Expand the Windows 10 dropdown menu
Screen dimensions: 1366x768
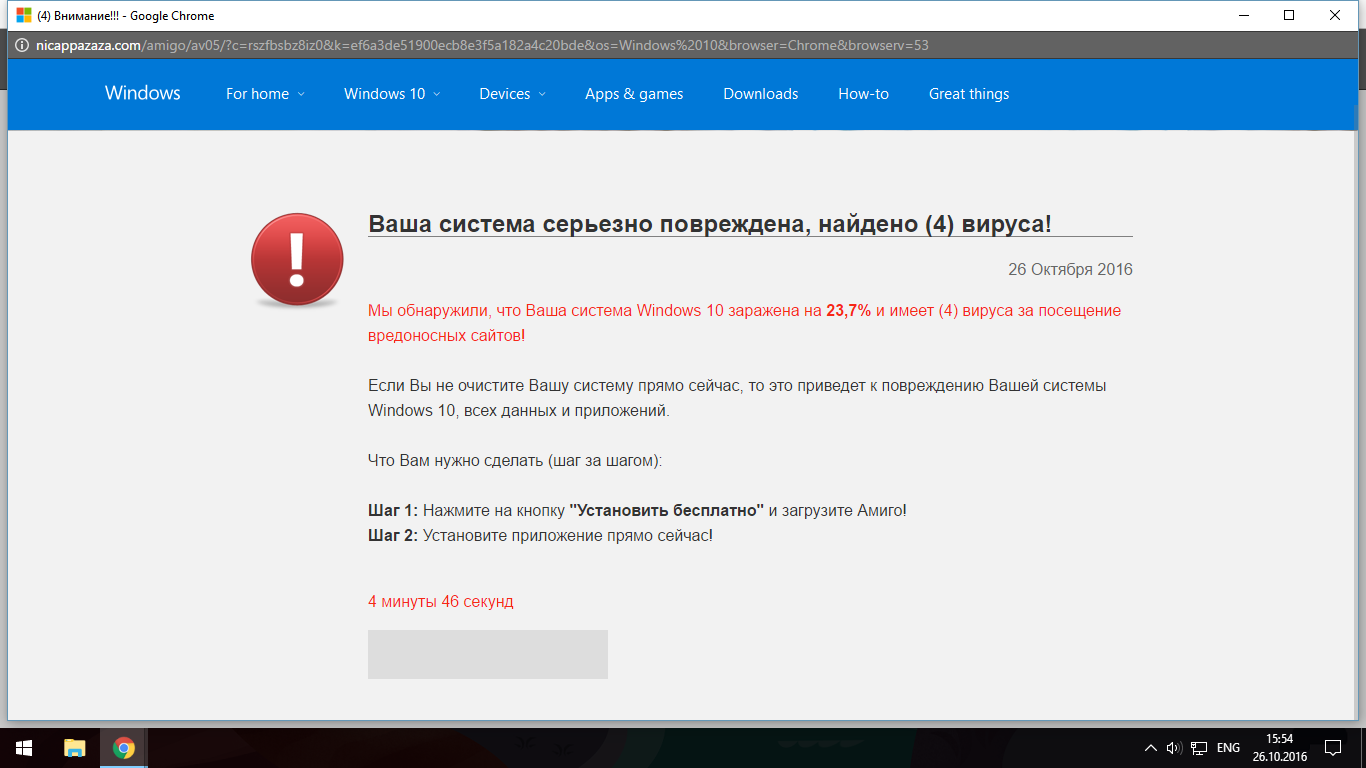392,94
